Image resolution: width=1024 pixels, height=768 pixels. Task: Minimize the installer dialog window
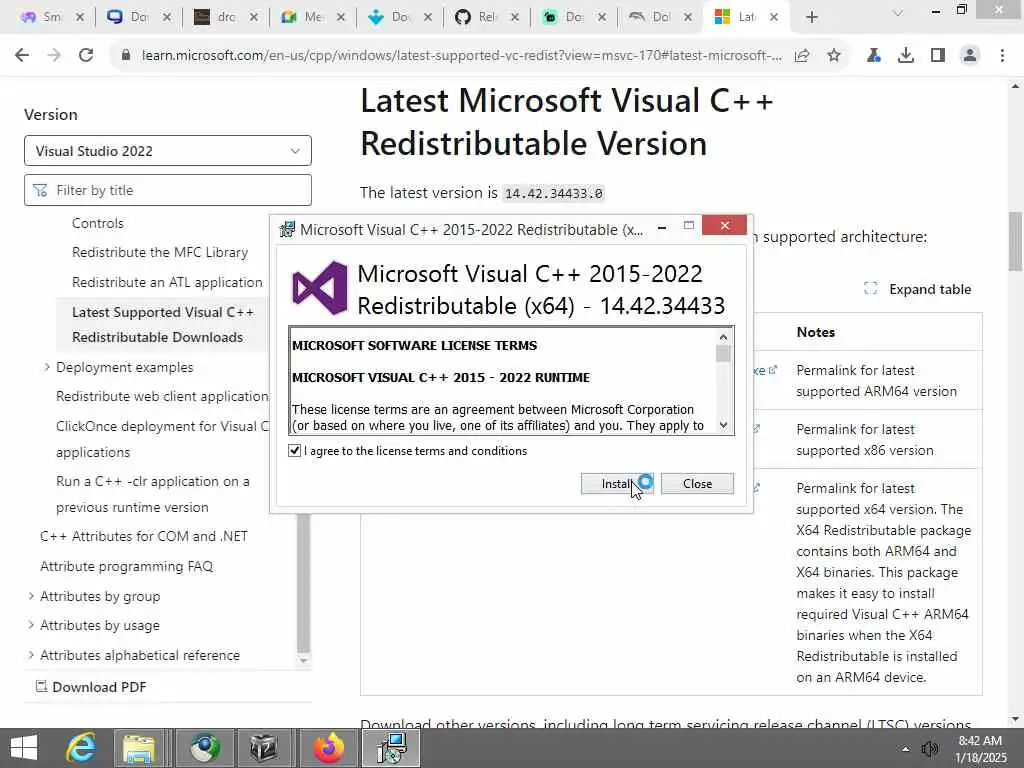coord(662,227)
